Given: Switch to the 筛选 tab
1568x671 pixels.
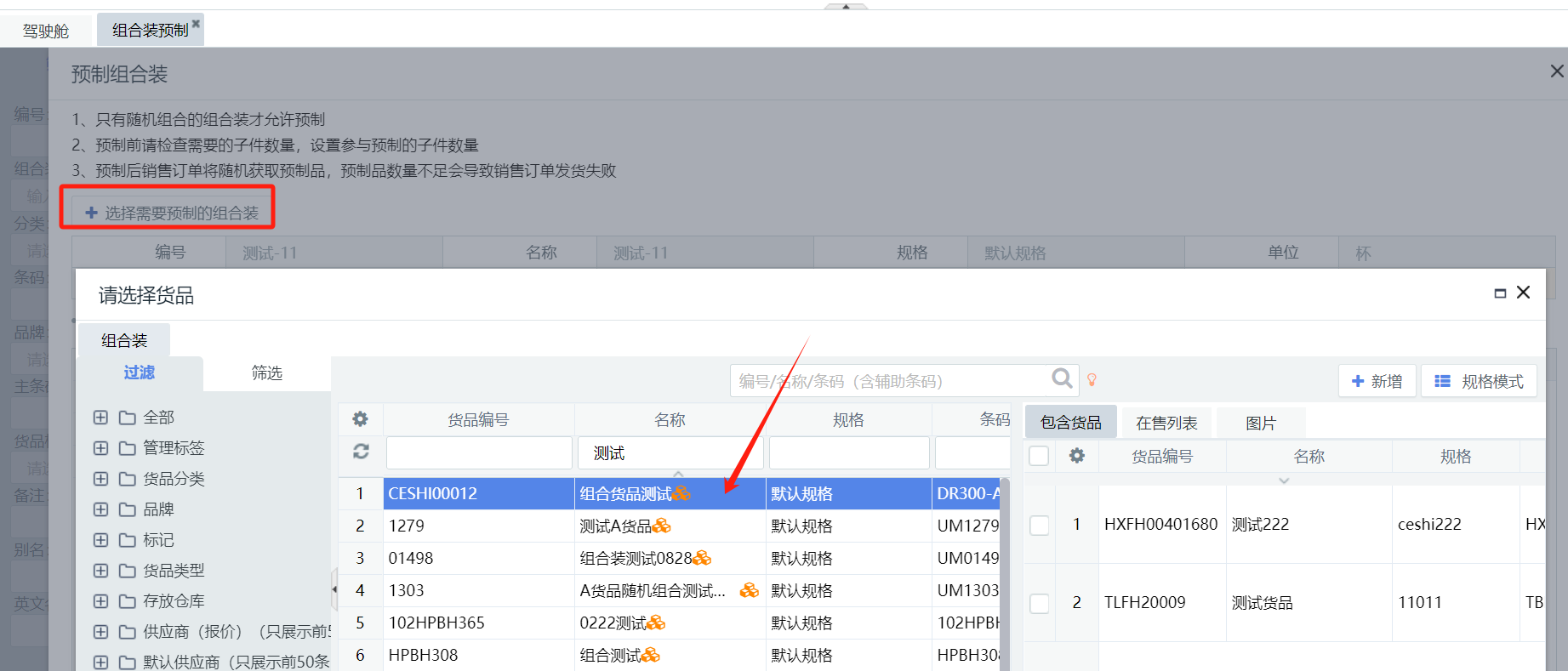Looking at the screenshot, I should pos(266,373).
